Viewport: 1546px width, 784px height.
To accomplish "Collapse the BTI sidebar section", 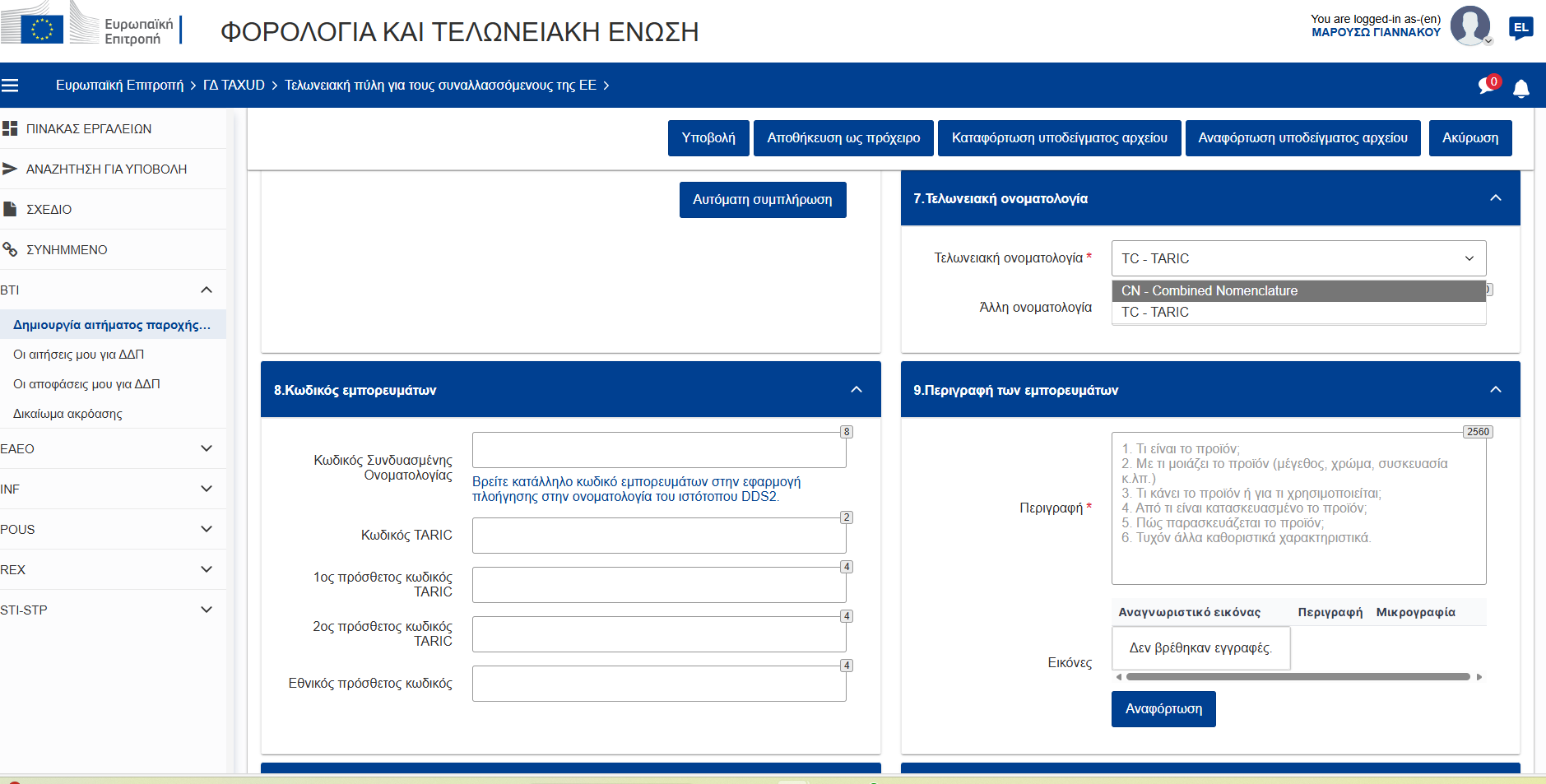I will tap(207, 290).
